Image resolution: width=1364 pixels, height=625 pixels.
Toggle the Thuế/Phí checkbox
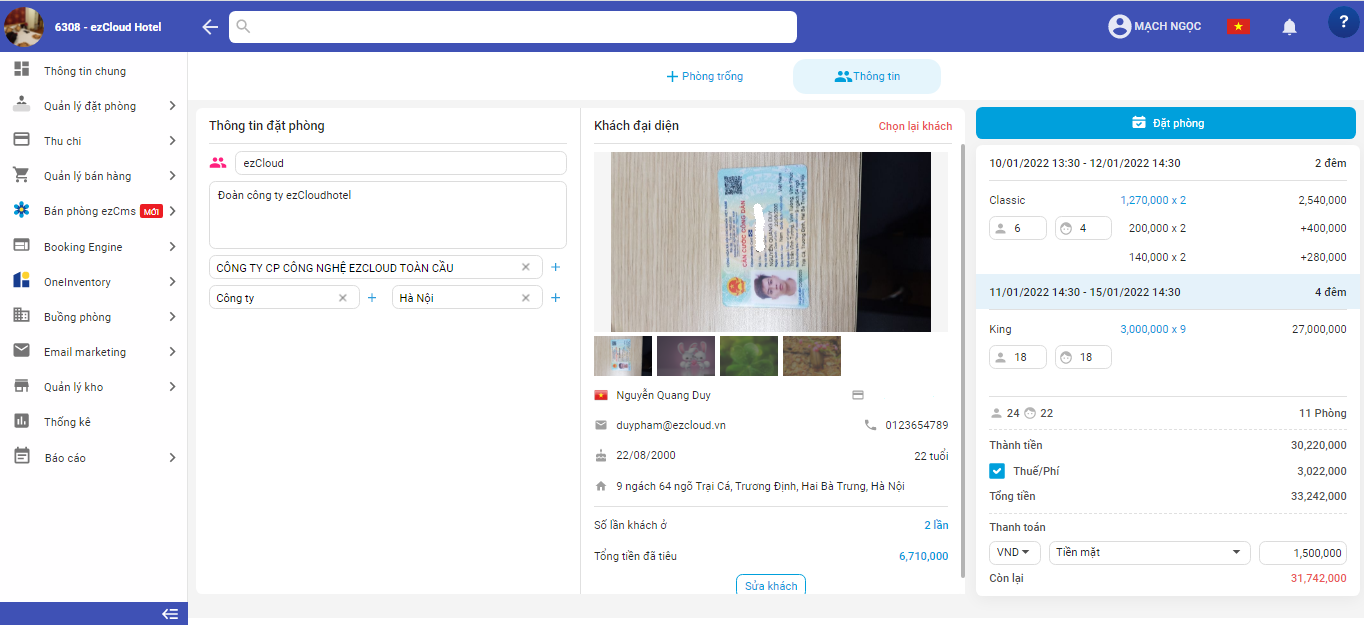(x=997, y=471)
